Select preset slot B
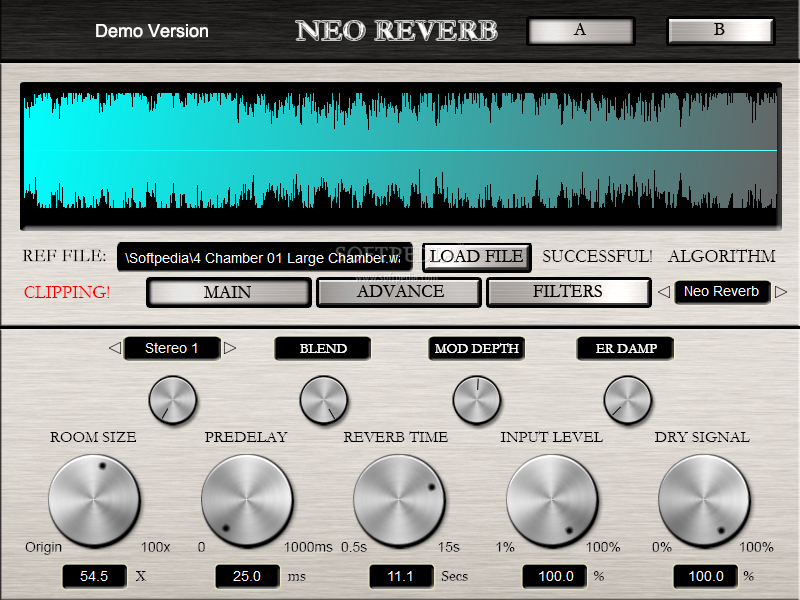This screenshot has width=800, height=600. 721,31
